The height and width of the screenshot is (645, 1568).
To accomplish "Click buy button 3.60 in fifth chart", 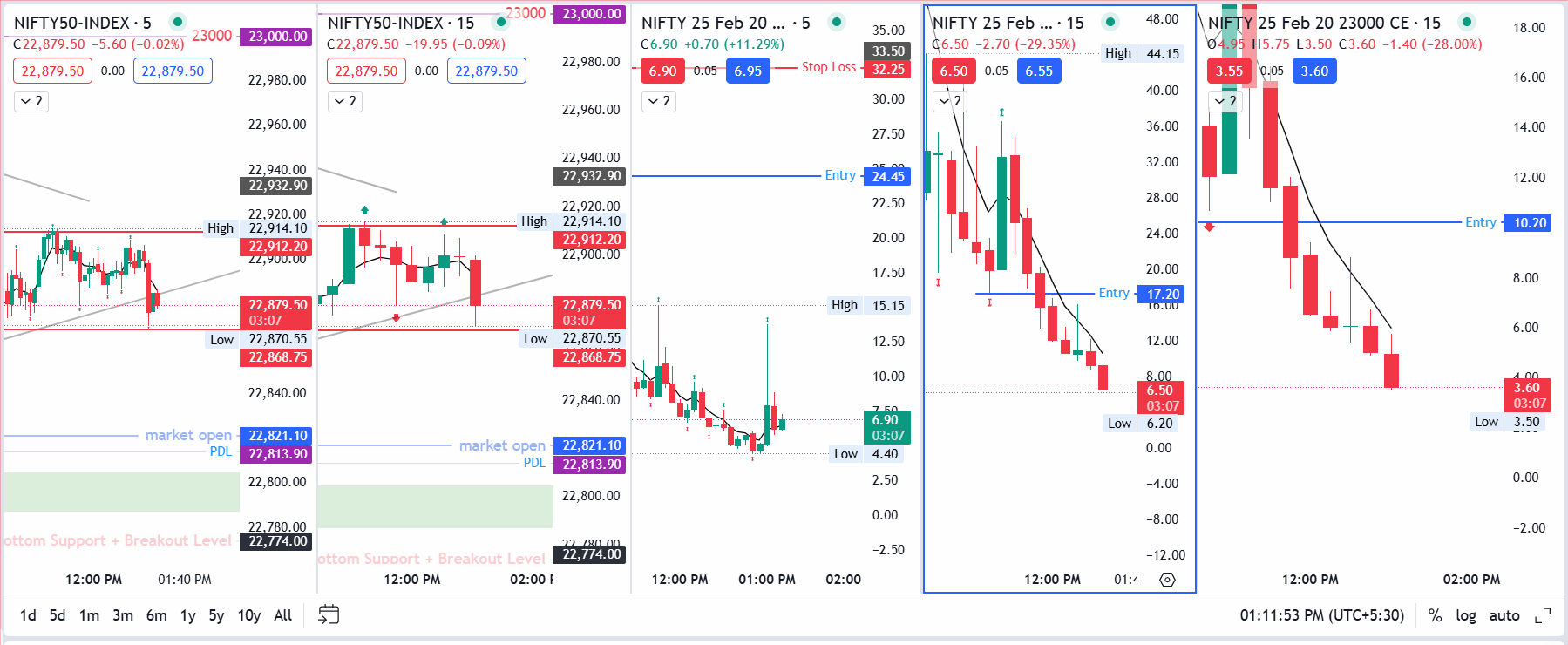I will coord(1314,71).
